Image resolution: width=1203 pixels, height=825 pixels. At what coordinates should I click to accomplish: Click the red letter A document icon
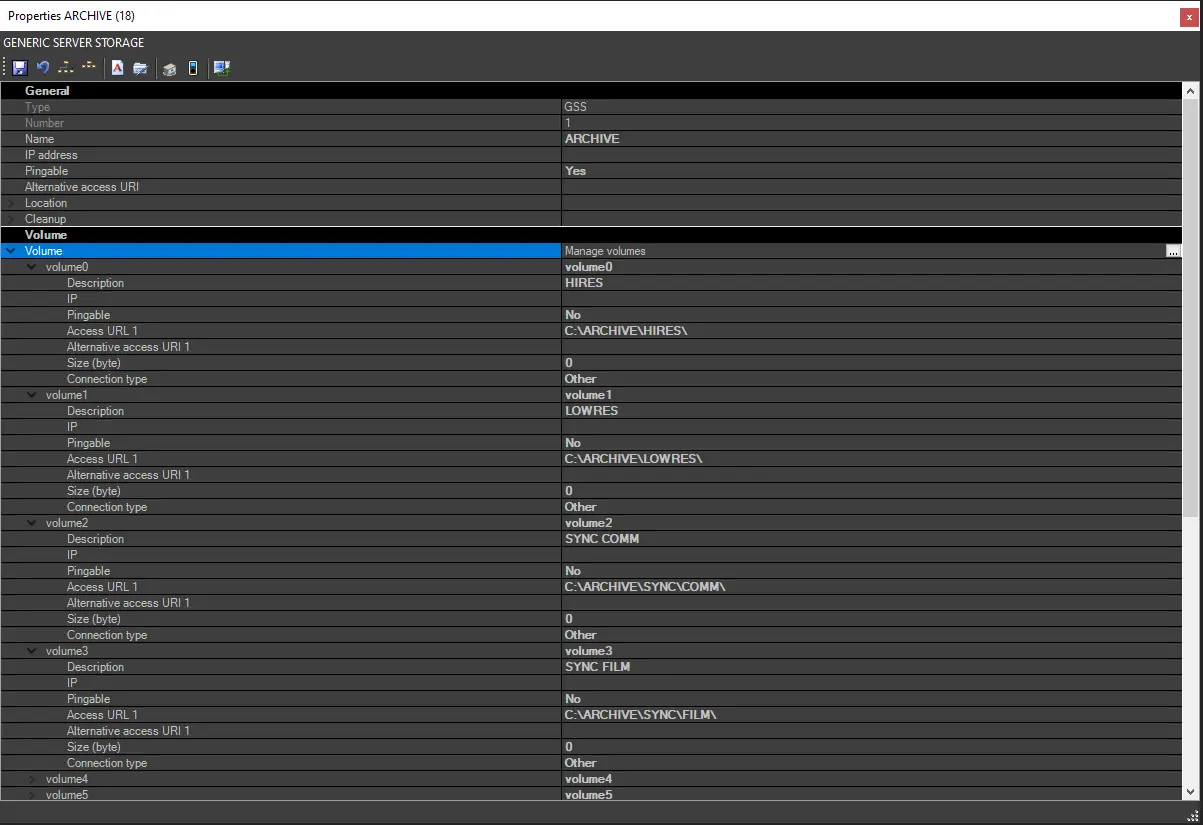[117, 68]
